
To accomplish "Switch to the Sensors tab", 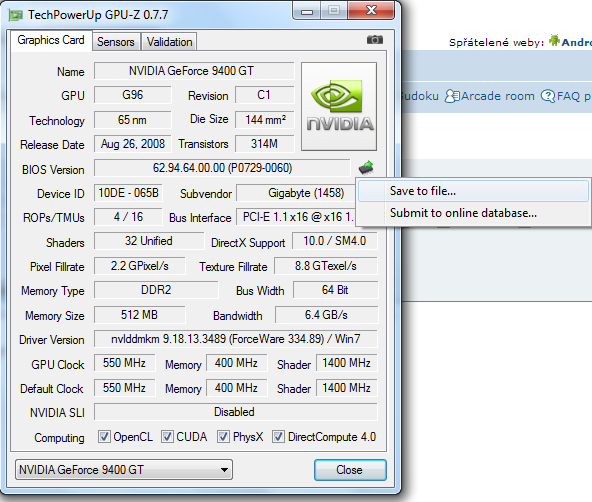I will (116, 42).
